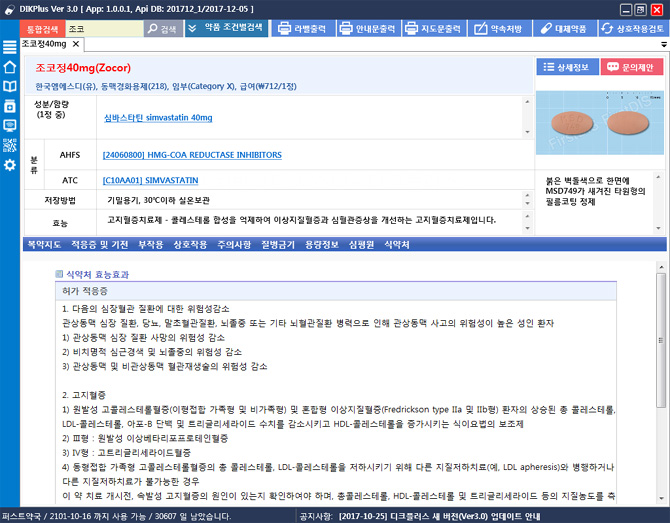Screen dimensions: 670x523
Task: Open 상호작용검토 interaction review
Action: coord(633,29)
